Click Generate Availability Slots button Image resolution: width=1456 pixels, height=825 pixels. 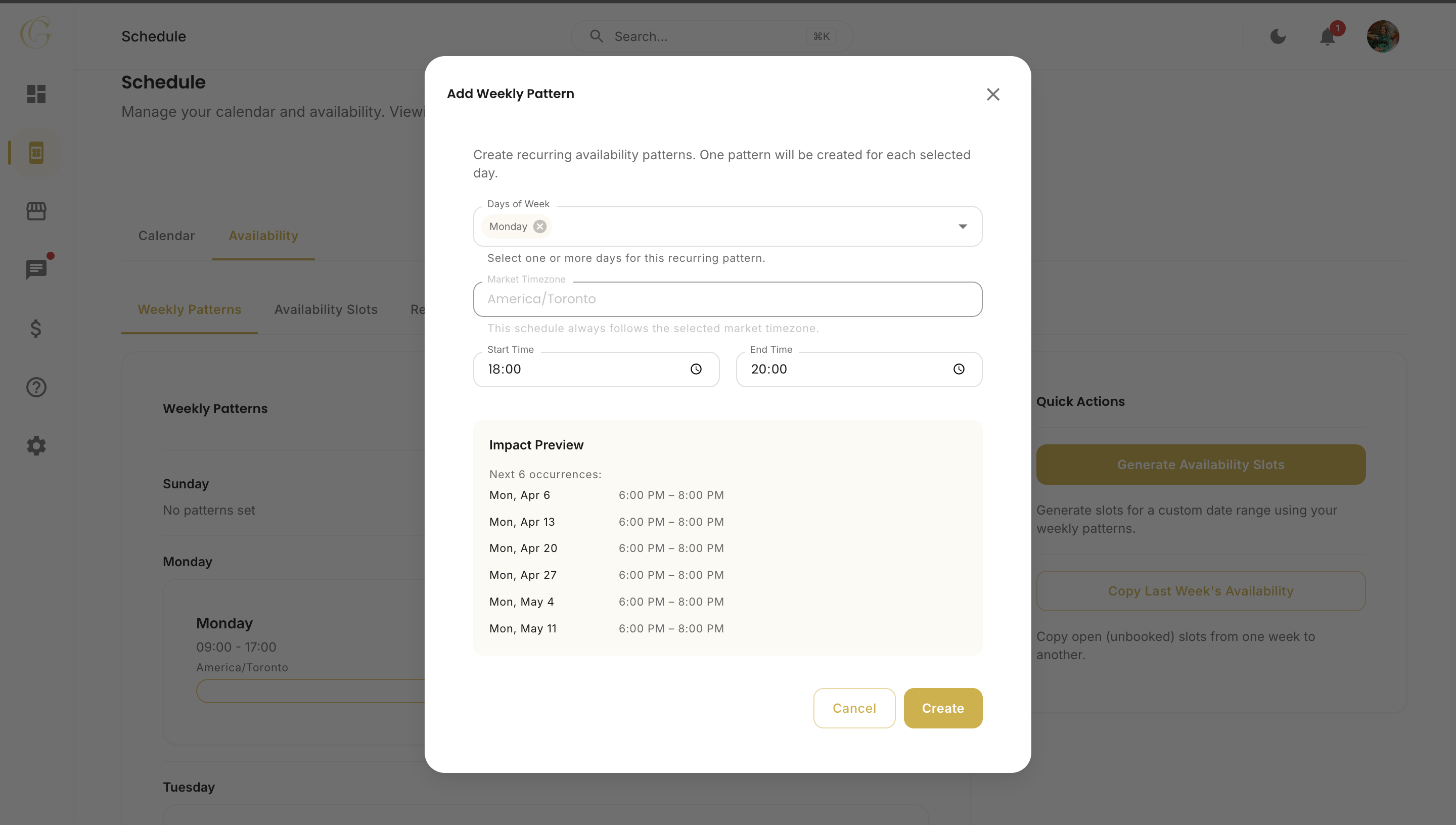pyautogui.click(x=1201, y=465)
